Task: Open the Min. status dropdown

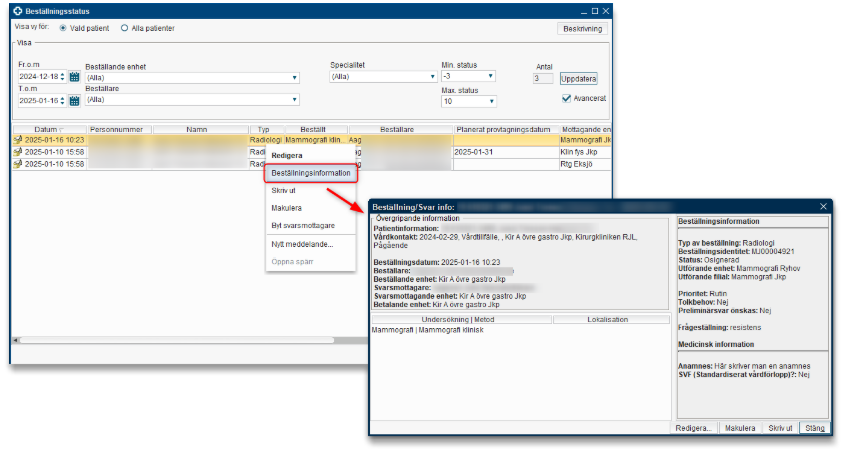Action: [491, 76]
